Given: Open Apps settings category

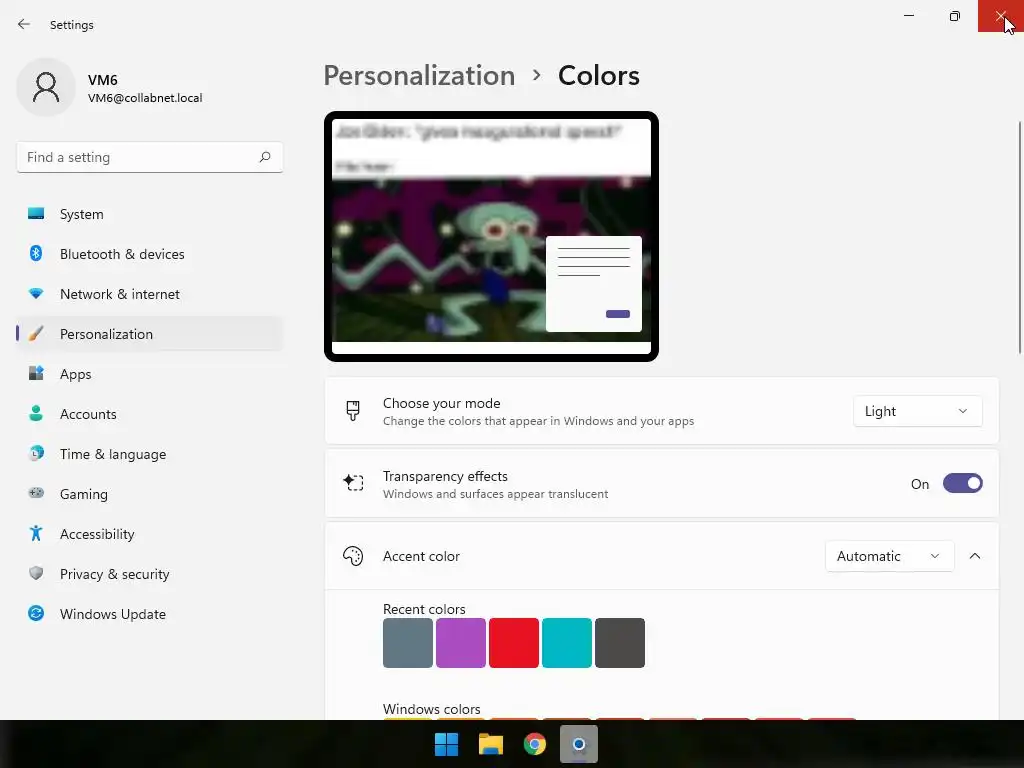Looking at the screenshot, I should point(150,374).
